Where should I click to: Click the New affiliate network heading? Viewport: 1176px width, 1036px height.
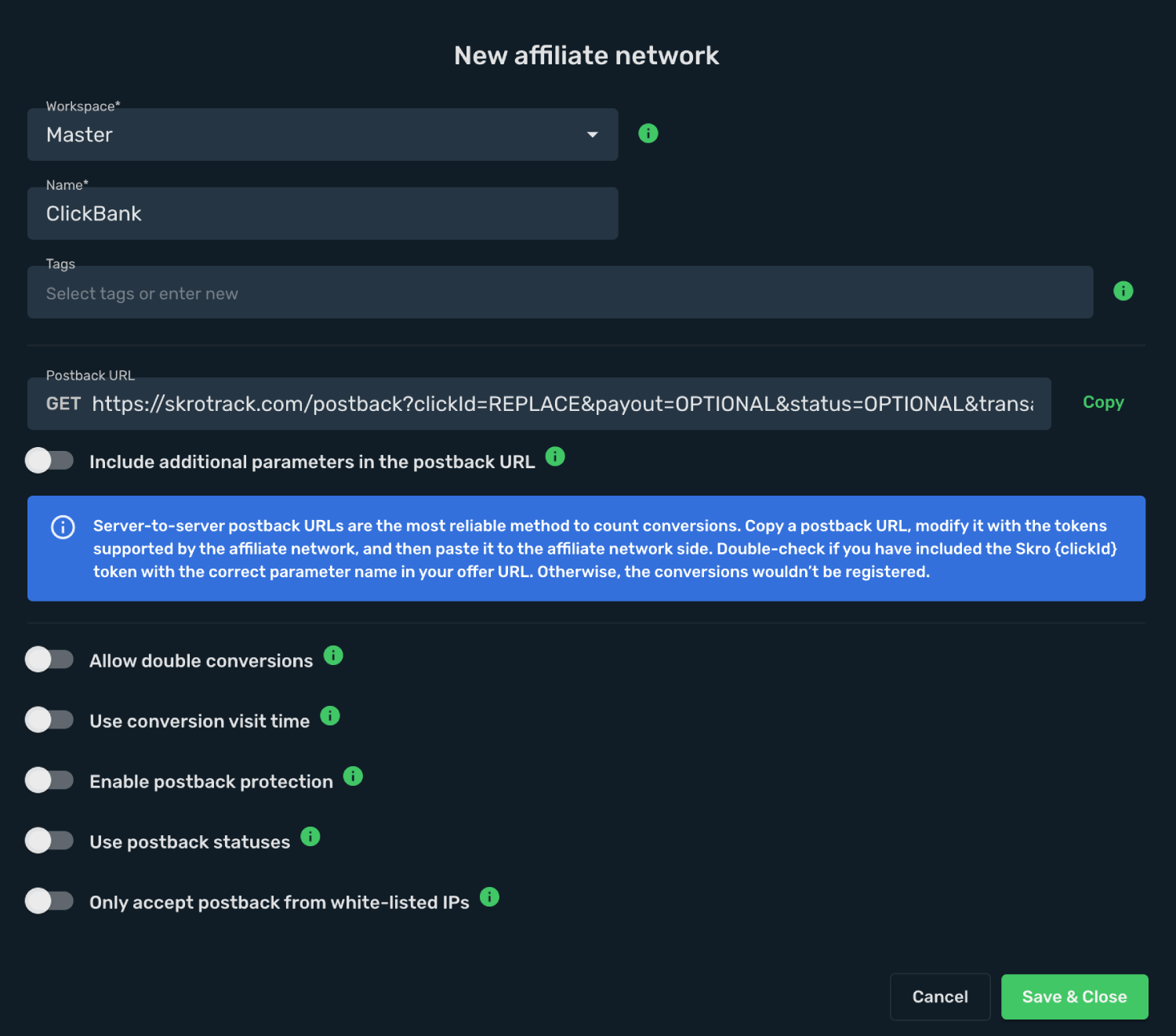coord(586,56)
